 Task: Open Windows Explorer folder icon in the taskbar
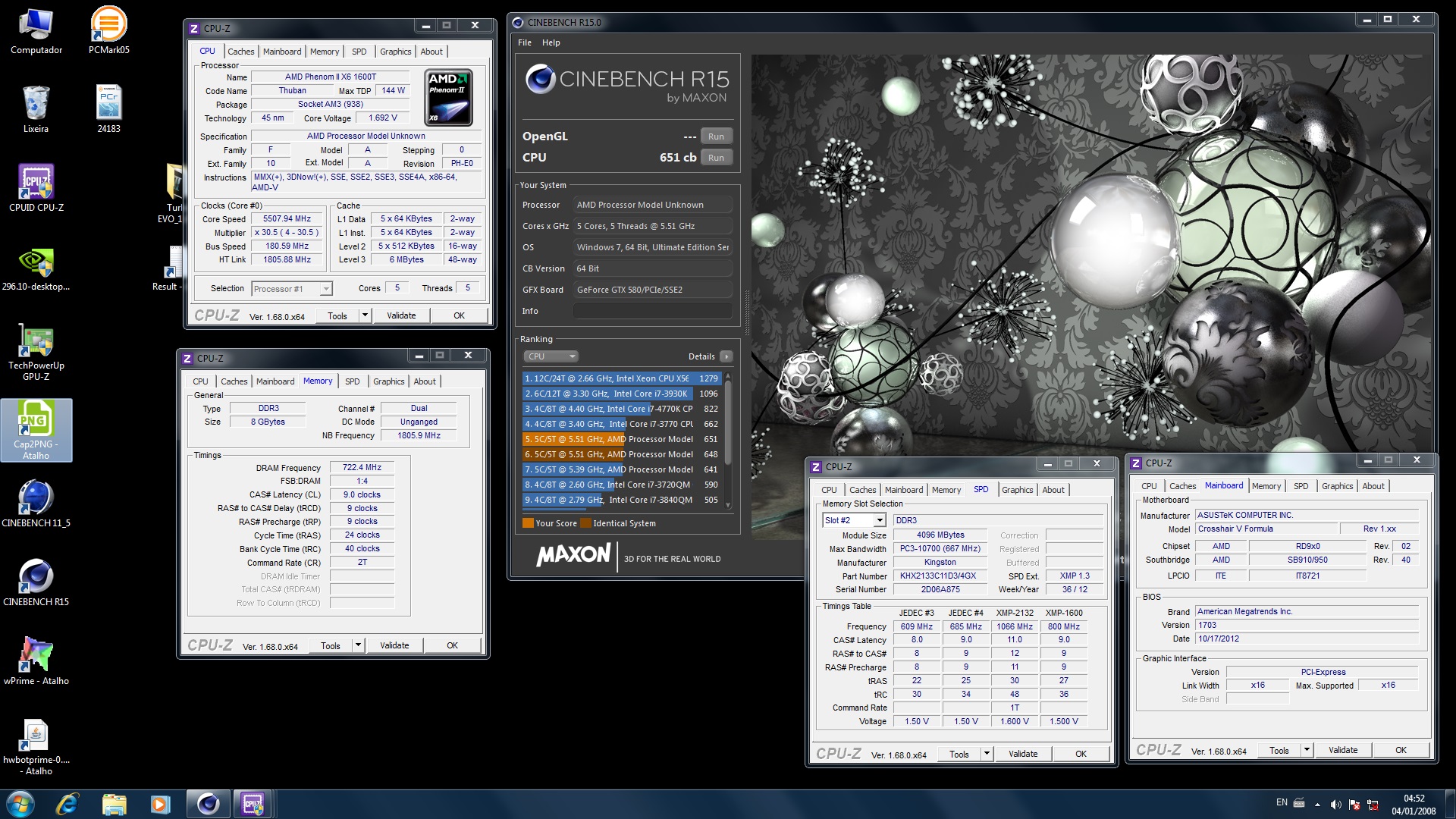(114, 804)
